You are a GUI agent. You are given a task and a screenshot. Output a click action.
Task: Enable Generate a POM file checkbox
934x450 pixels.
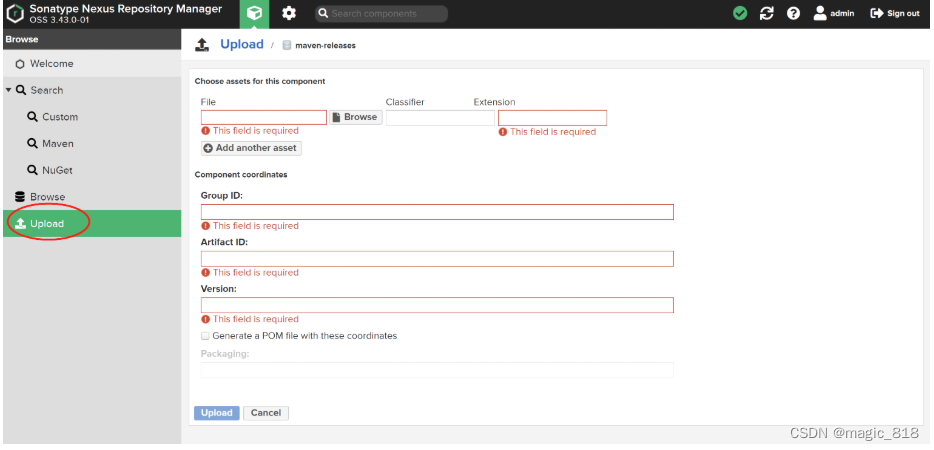click(x=206, y=336)
